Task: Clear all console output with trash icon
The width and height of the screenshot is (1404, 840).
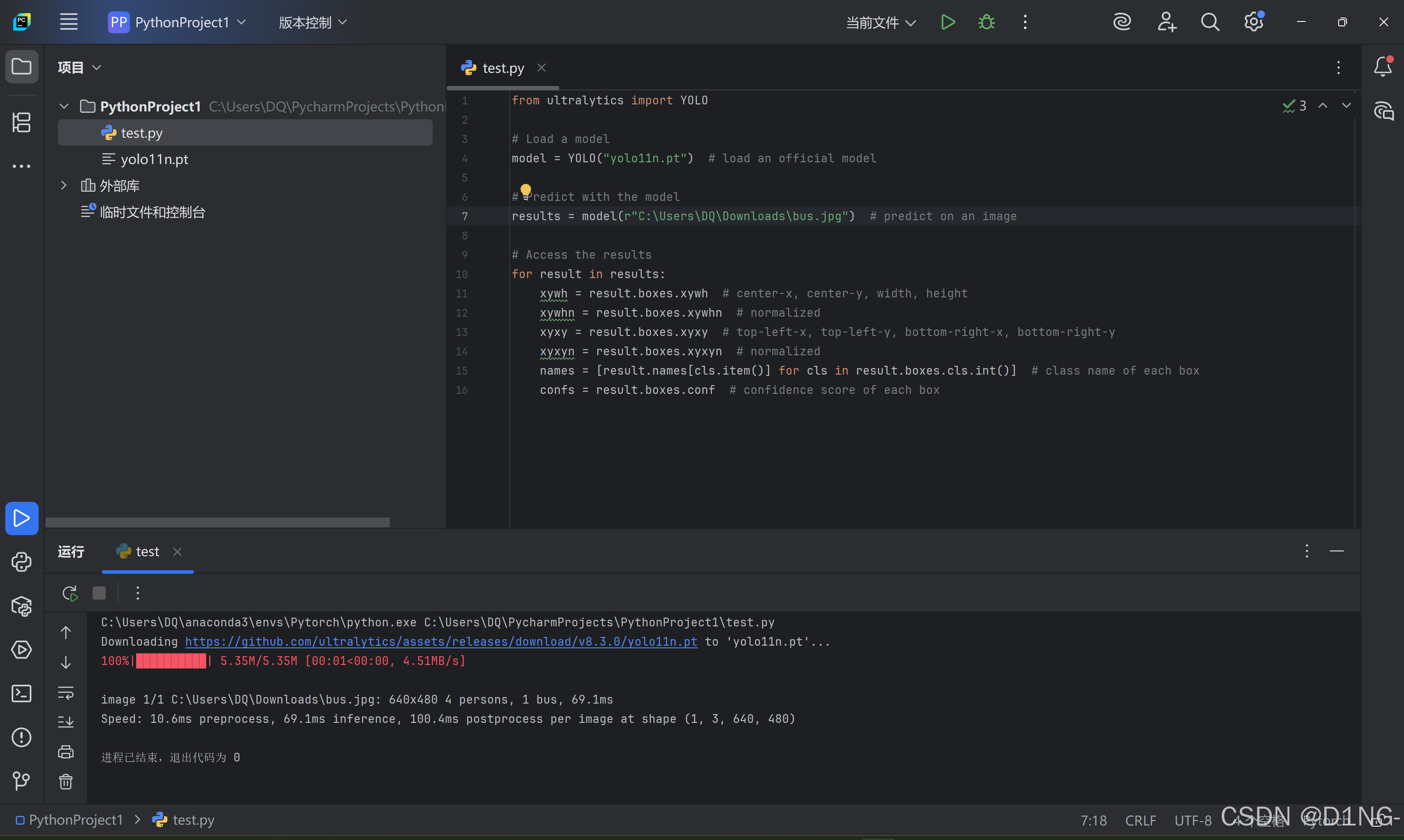Action: click(66, 782)
